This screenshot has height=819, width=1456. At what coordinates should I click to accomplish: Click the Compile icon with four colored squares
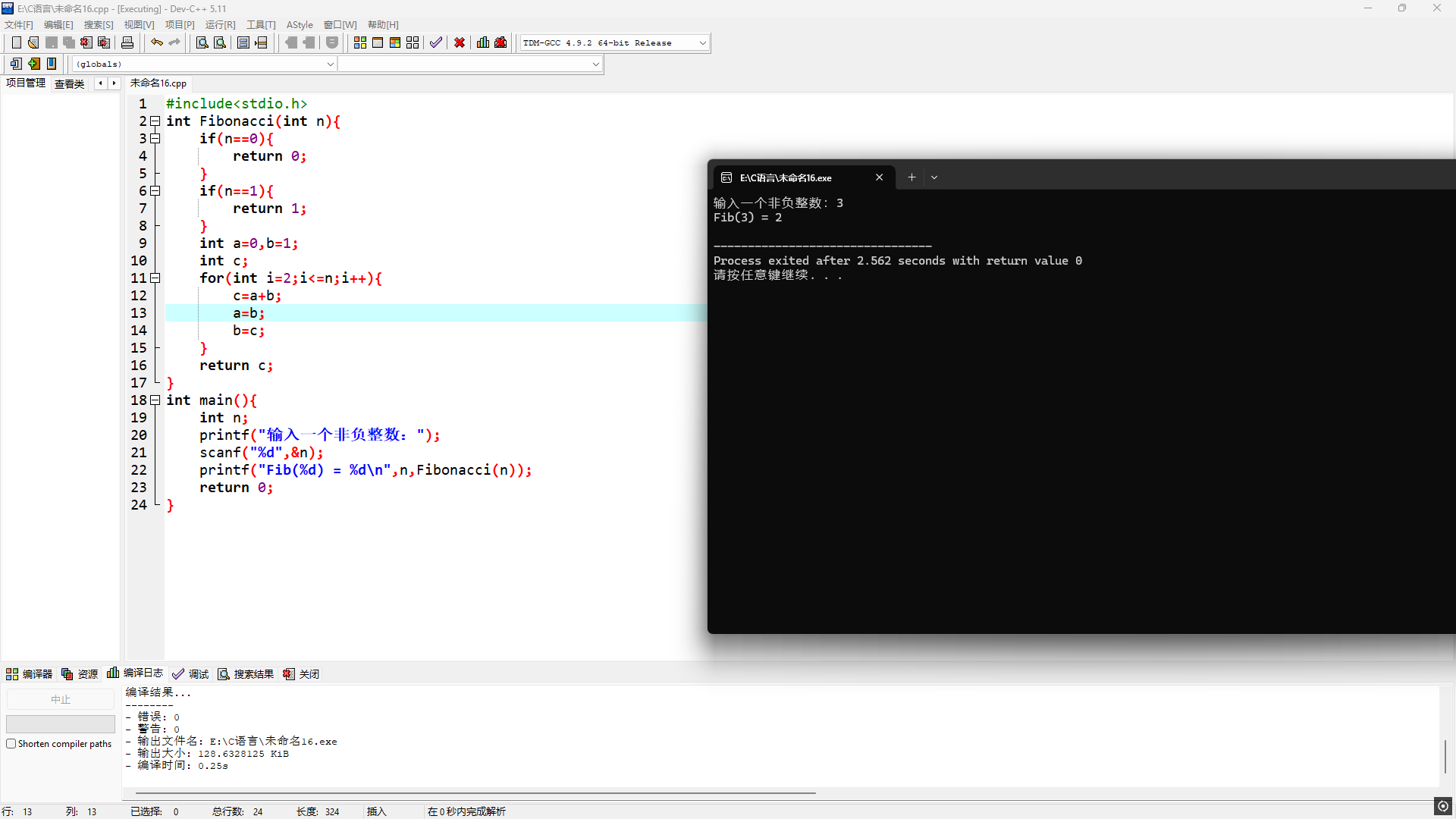360,43
